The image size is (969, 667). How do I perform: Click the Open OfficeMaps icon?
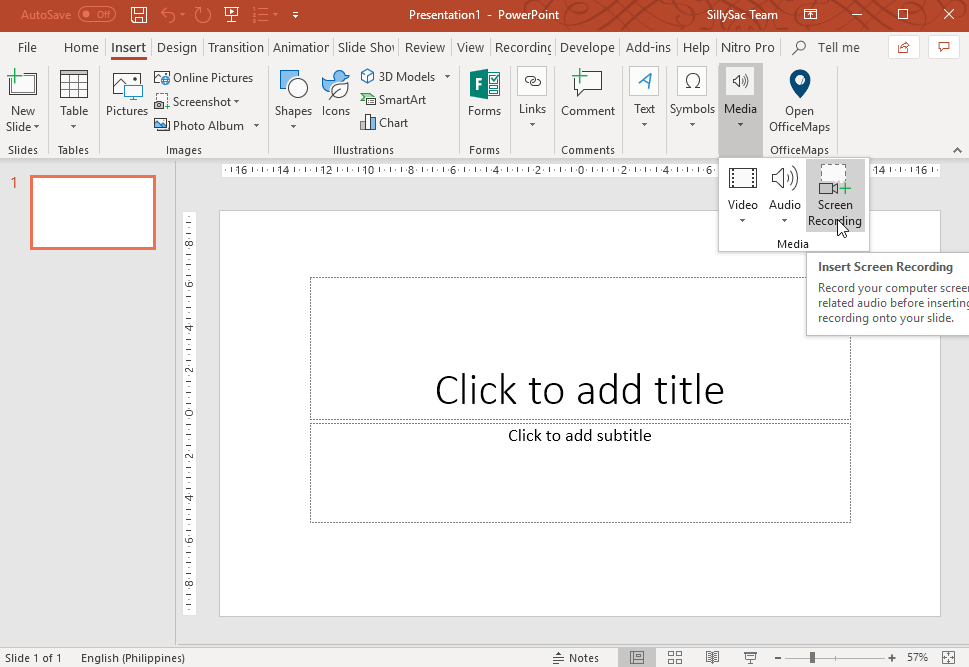pos(799,97)
